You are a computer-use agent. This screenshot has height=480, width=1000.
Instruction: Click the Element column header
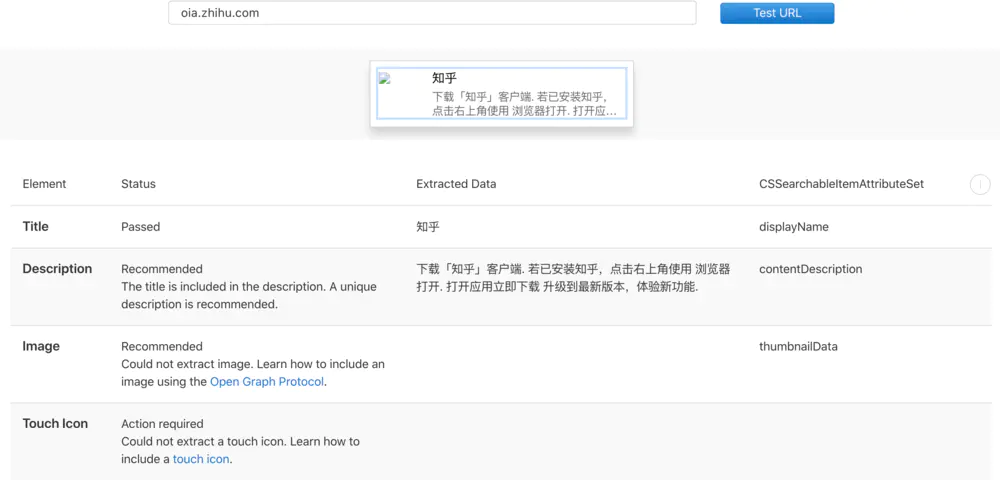point(44,184)
